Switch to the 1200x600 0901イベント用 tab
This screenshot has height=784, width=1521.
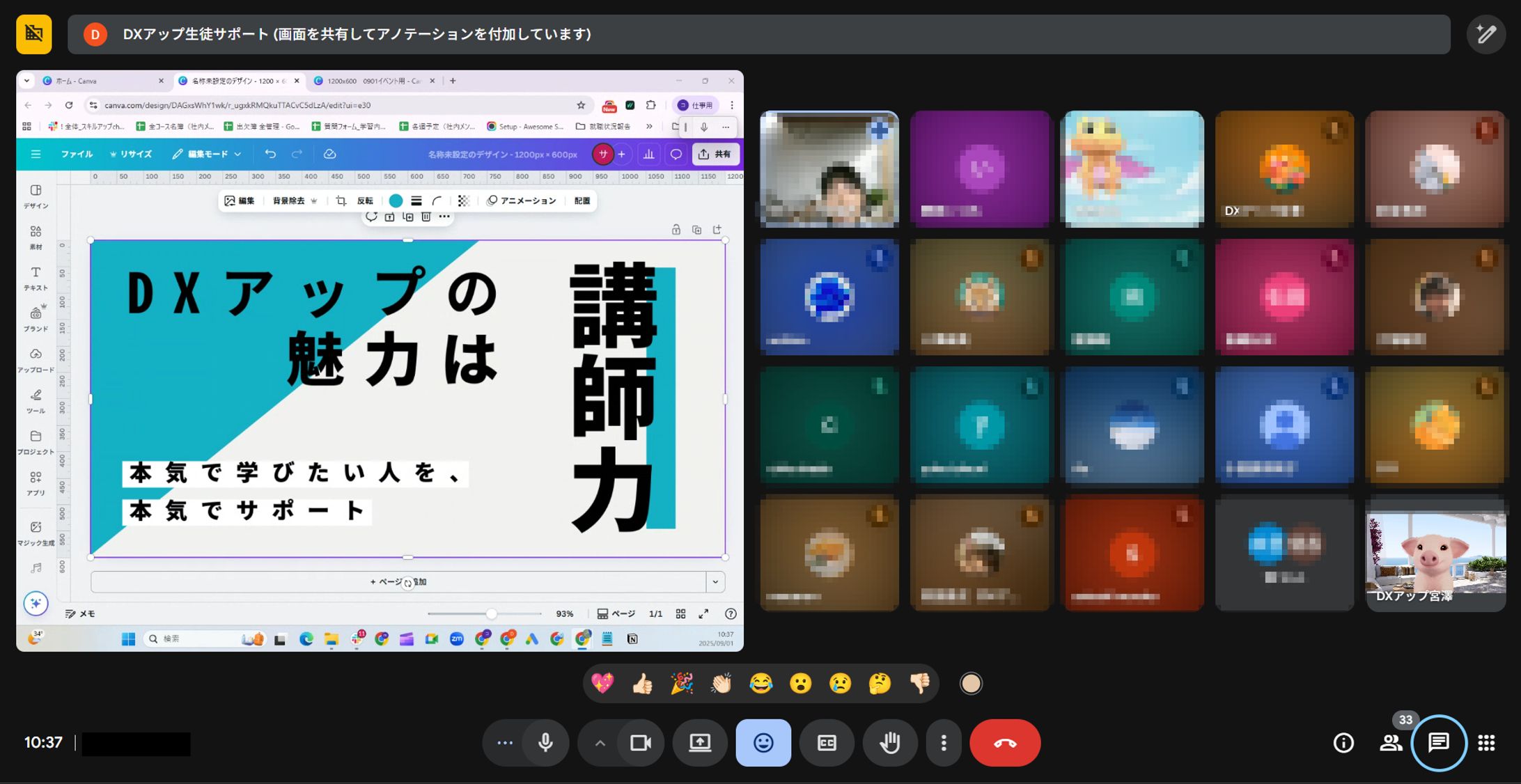pos(375,81)
